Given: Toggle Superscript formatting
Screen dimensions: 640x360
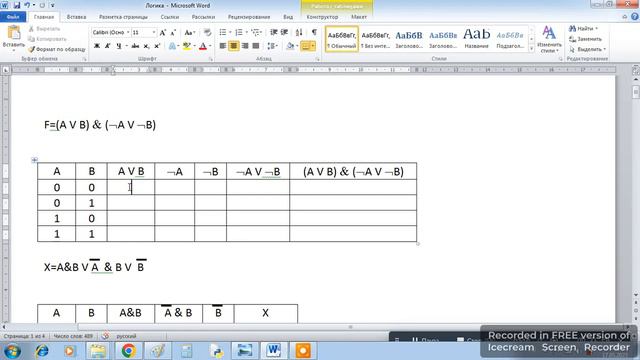Looking at the screenshot, I should [x=157, y=46].
